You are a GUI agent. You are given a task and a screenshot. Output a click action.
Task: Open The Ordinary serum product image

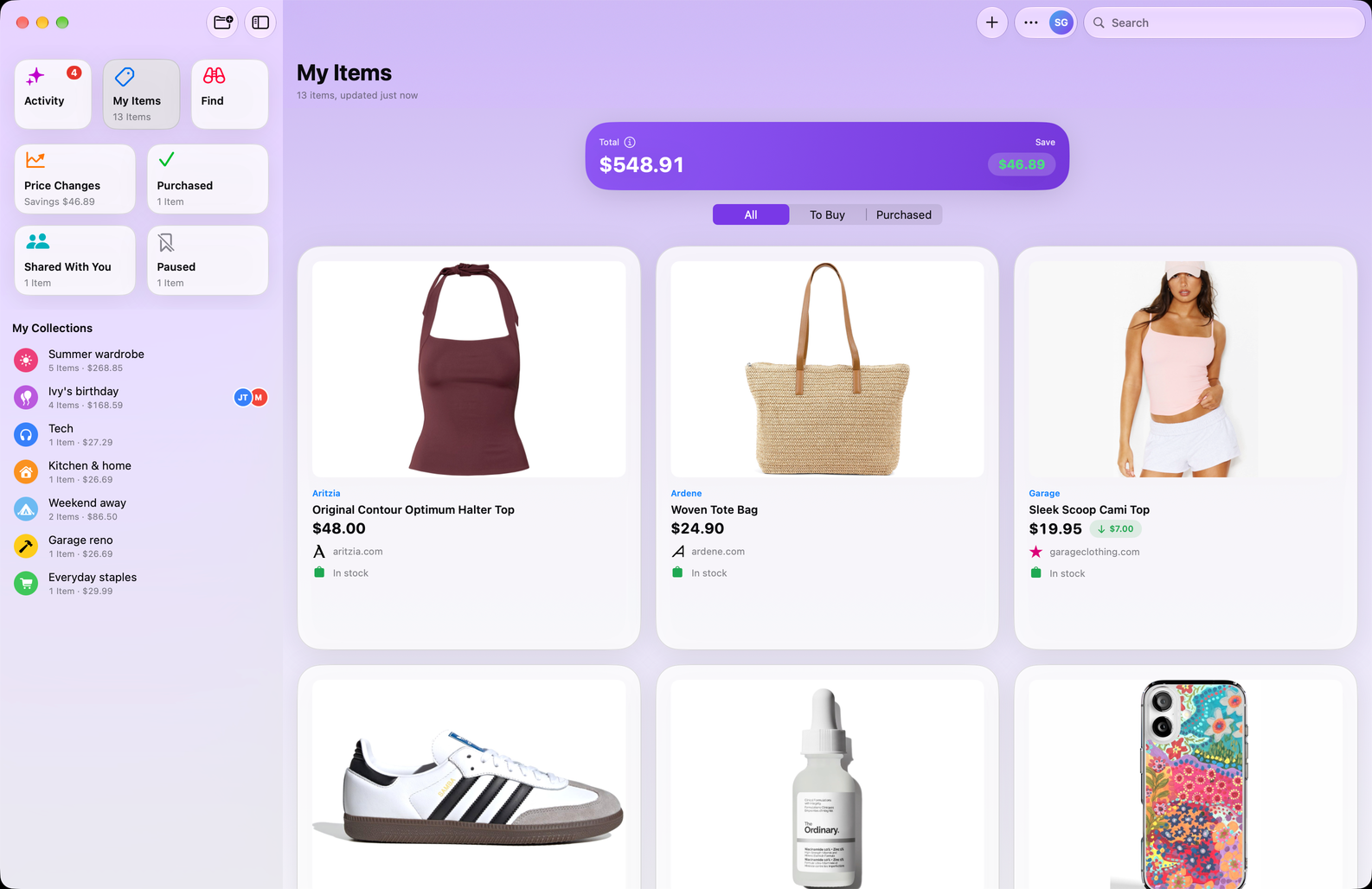pyautogui.click(x=827, y=784)
